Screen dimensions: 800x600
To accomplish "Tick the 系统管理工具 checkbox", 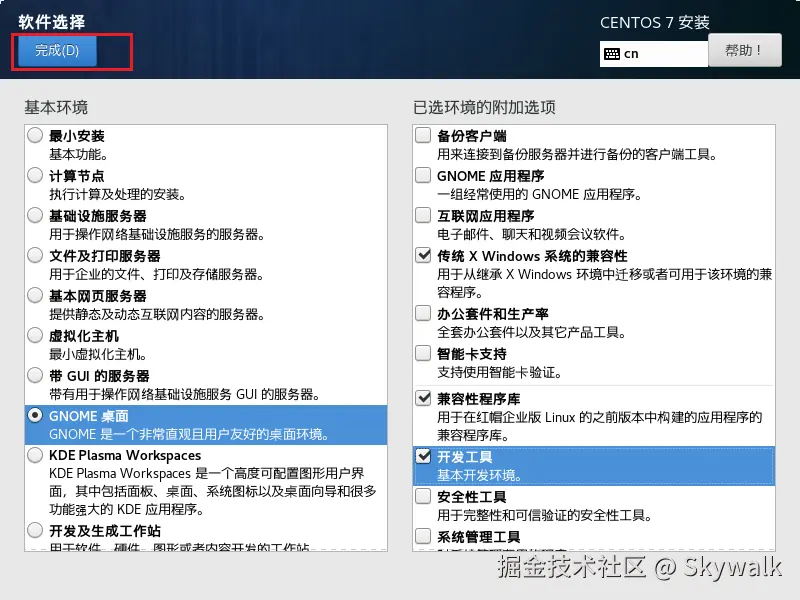I will pos(423,536).
